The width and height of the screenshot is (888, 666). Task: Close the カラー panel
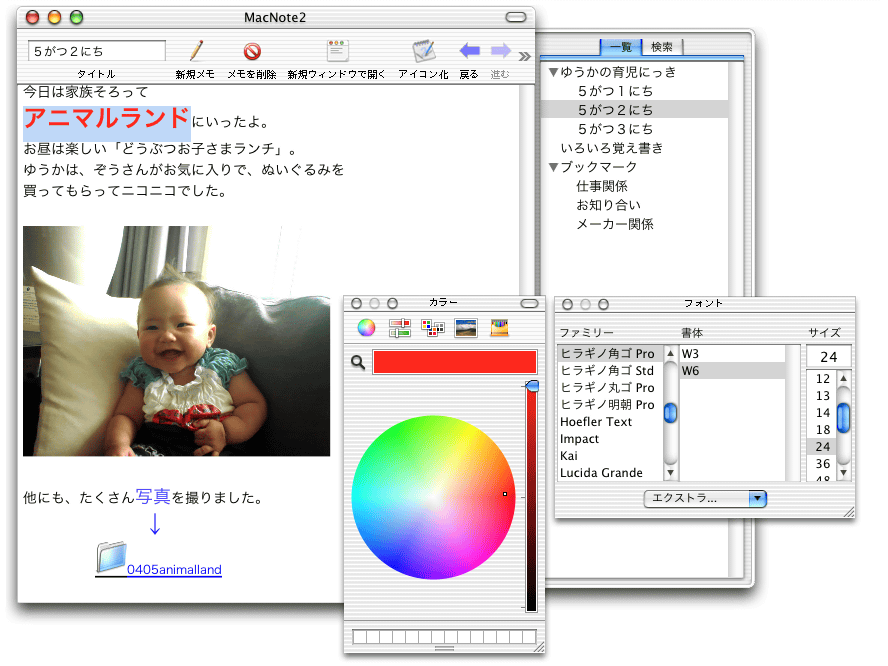pos(356,304)
